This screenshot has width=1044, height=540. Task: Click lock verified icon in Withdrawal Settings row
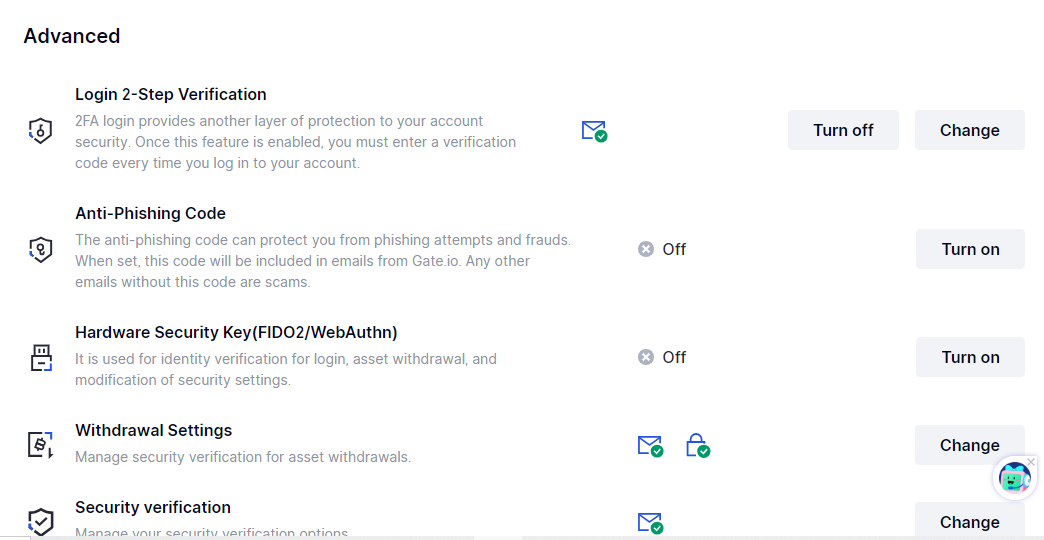coord(698,445)
